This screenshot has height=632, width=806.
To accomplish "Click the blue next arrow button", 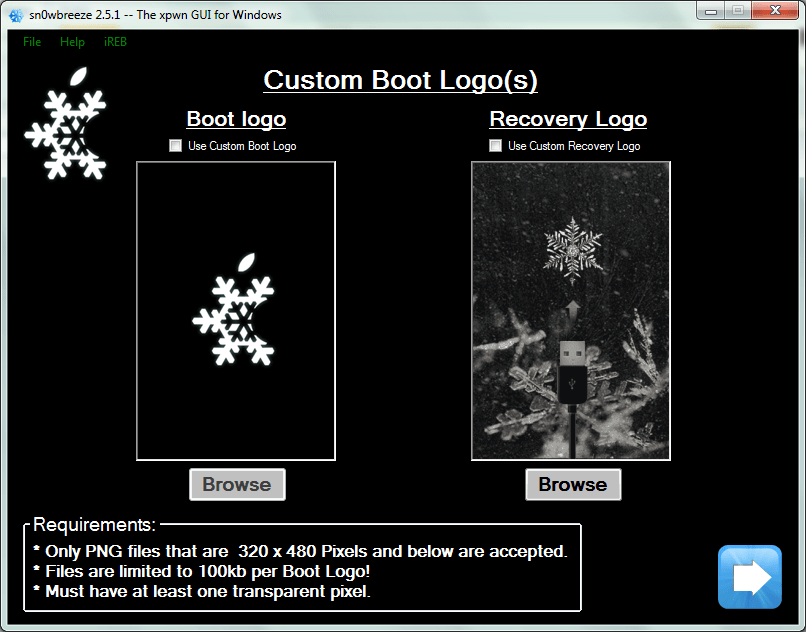I will (x=750, y=577).
